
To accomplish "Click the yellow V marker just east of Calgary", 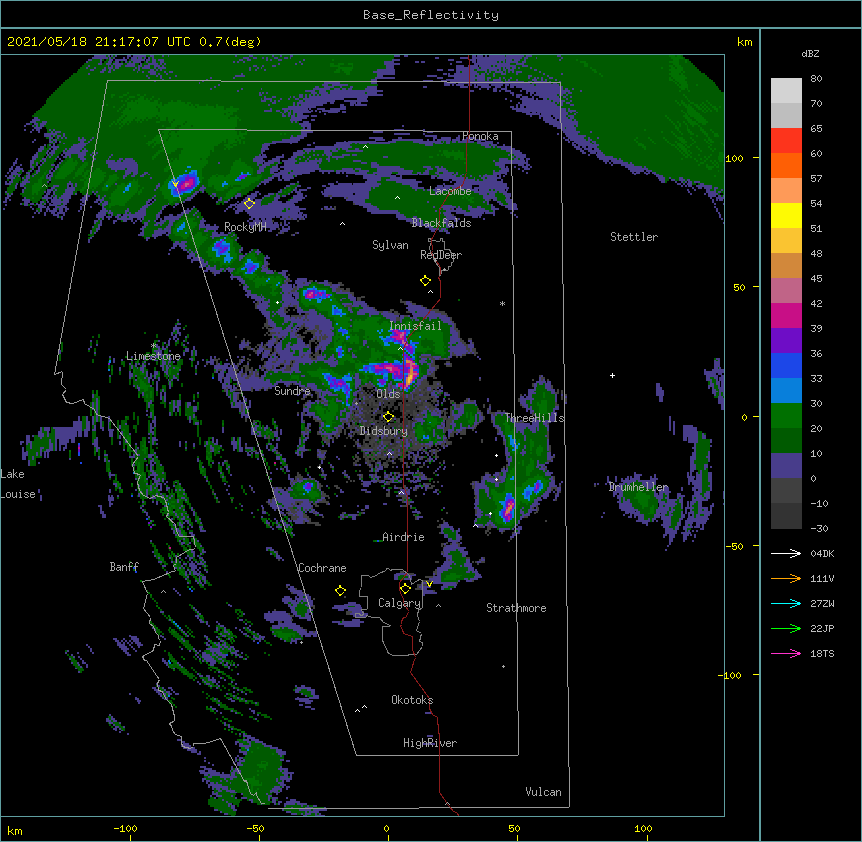I will [x=429, y=584].
